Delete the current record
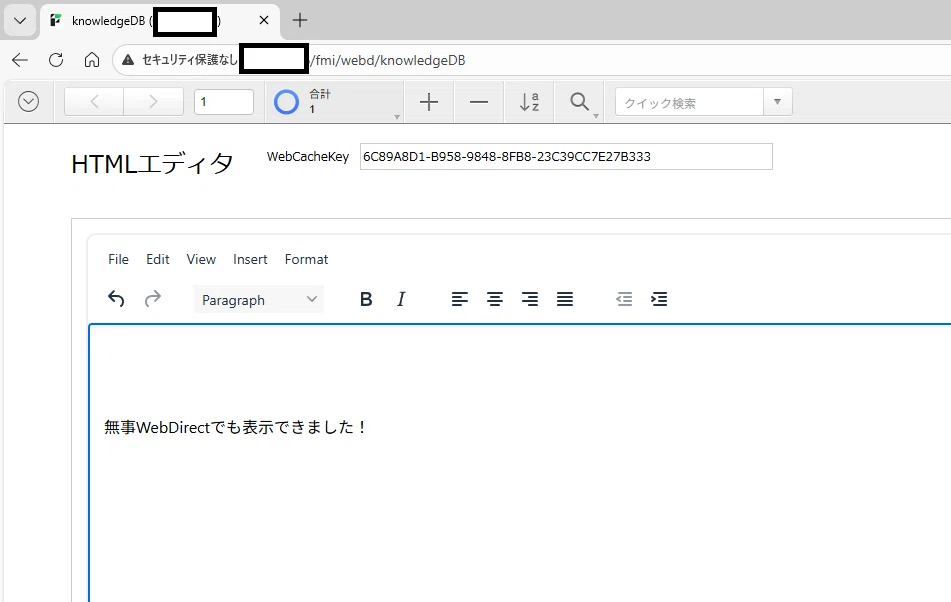 coord(479,102)
